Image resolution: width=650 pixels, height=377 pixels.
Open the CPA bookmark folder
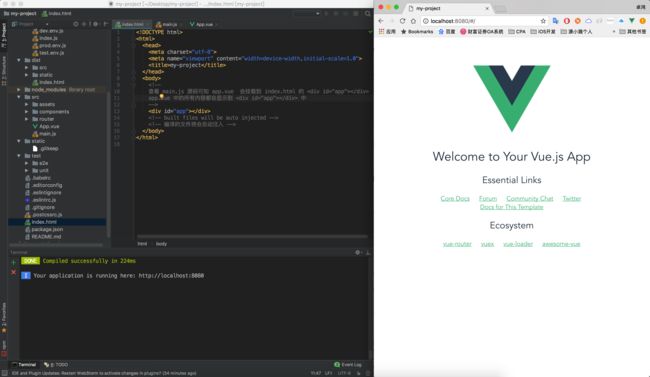pos(517,32)
